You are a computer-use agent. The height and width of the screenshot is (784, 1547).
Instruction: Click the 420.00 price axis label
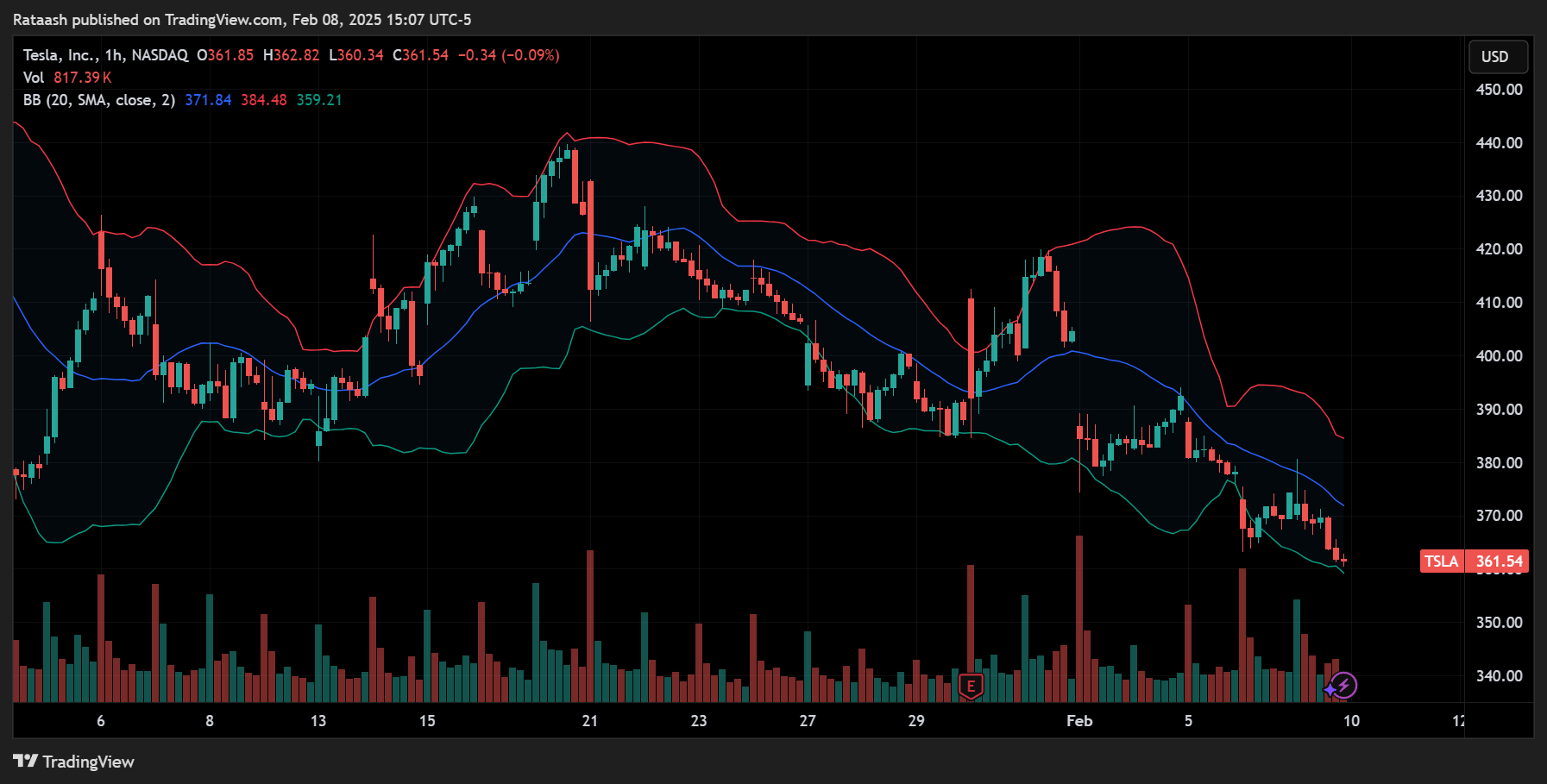click(x=1499, y=249)
